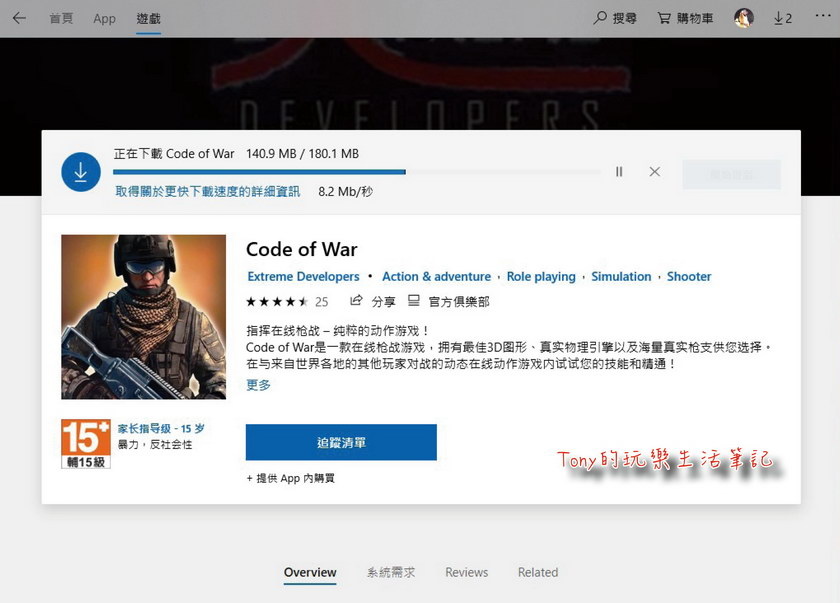The height and width of the screenshot is (603, 840).
Task: Click the star rating with 25 reviews
Action: pos(287,302)
